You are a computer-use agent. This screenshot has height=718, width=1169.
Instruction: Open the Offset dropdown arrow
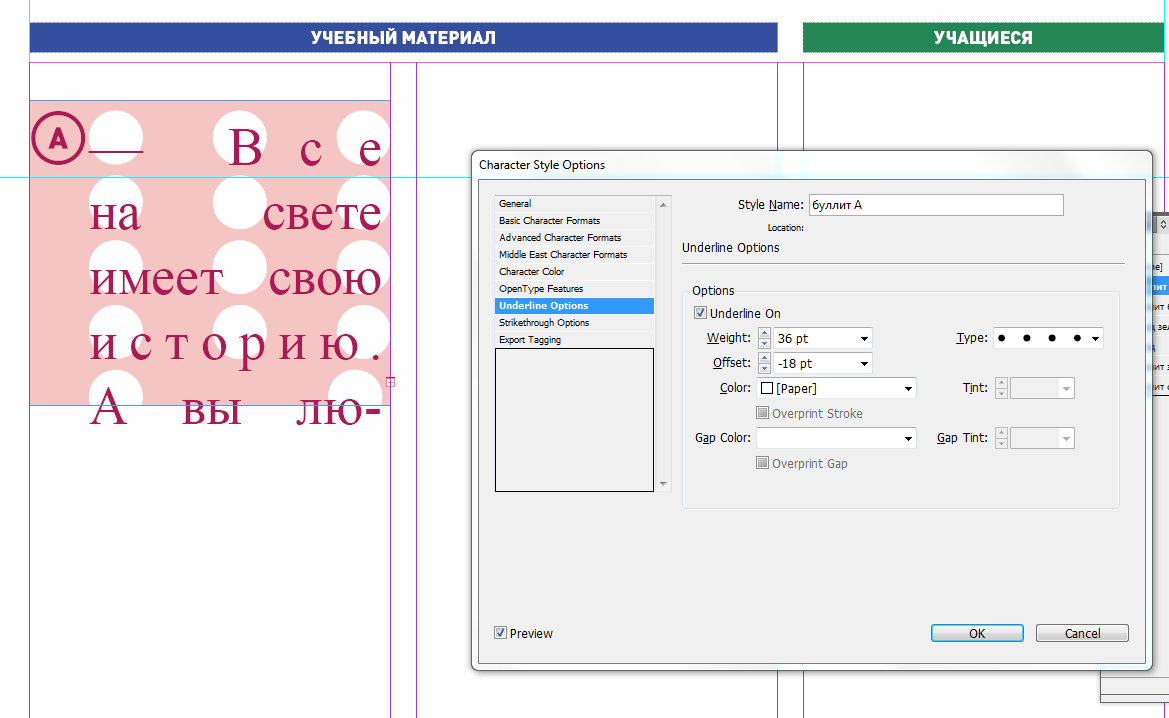(864, 364)
